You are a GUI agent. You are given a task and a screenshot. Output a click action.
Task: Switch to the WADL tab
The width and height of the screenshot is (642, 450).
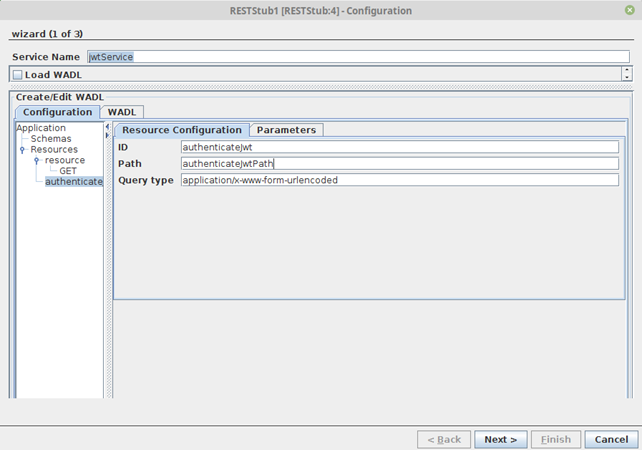pyautogui.click(x=122, y=112)
